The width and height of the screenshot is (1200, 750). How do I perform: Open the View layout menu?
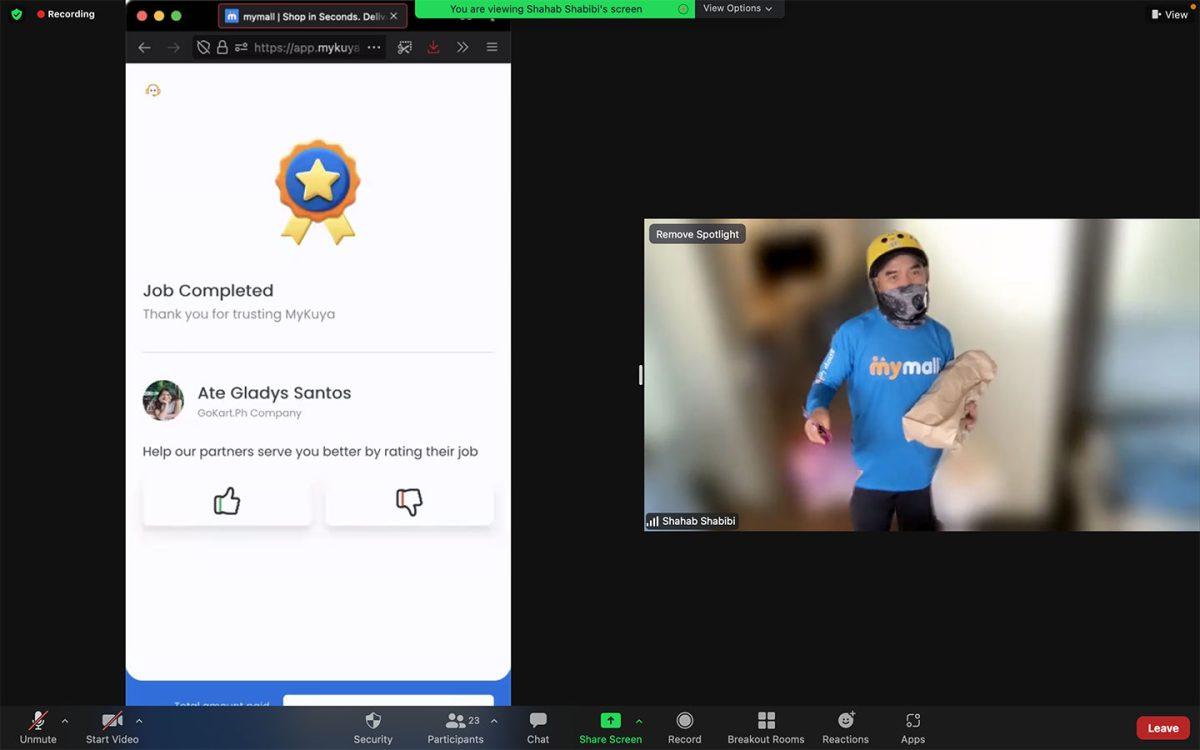[1169, 14]
